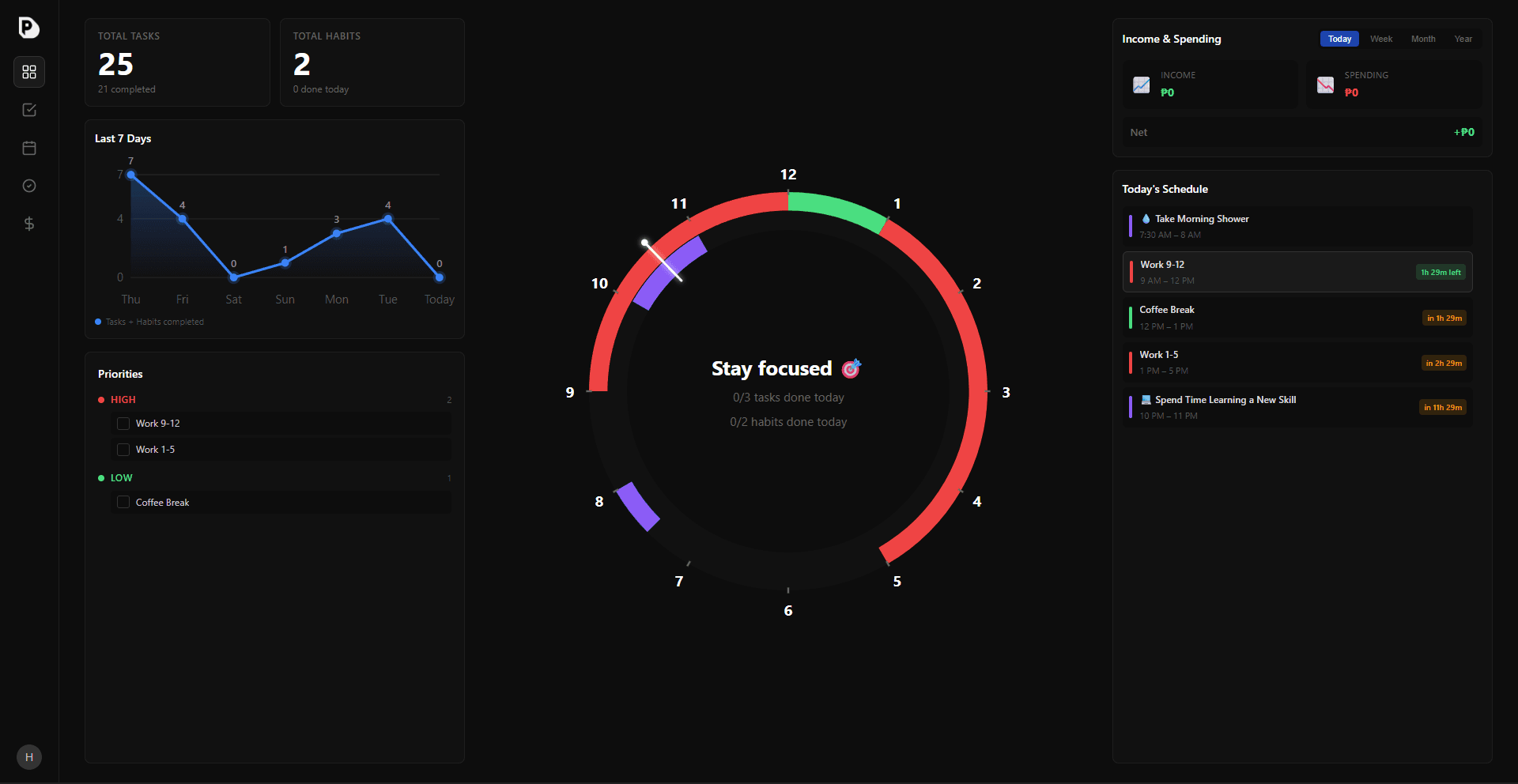
Task: Open the Dashboard grid view in sidebar
Action: point(29,72)
